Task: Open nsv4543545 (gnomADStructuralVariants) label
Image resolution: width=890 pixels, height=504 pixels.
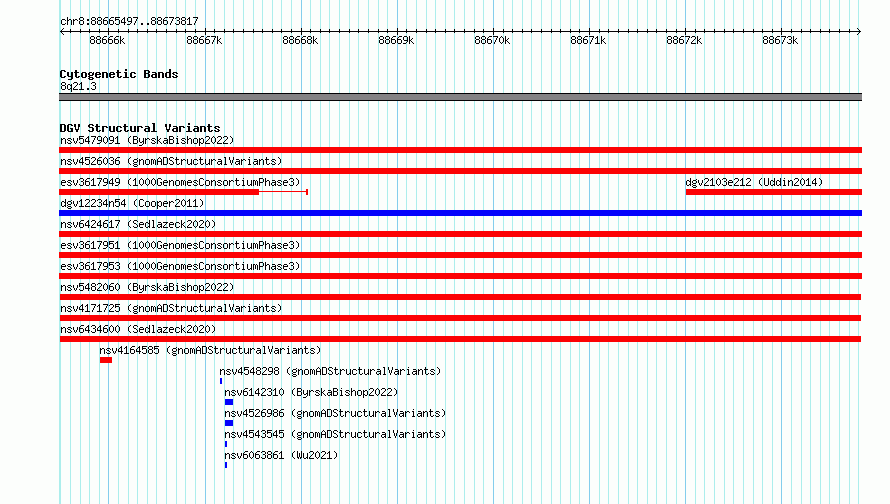Action: pyautogui.click(x=335, y=434)
